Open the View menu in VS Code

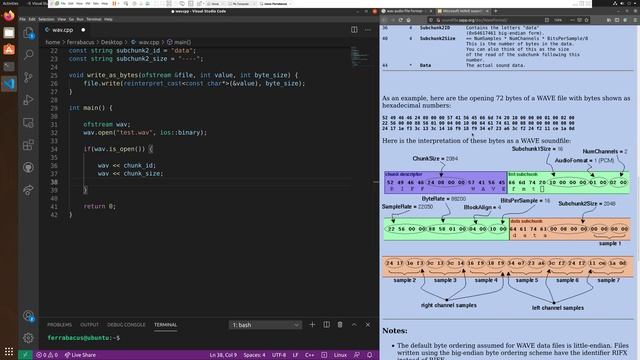(62, 19)
